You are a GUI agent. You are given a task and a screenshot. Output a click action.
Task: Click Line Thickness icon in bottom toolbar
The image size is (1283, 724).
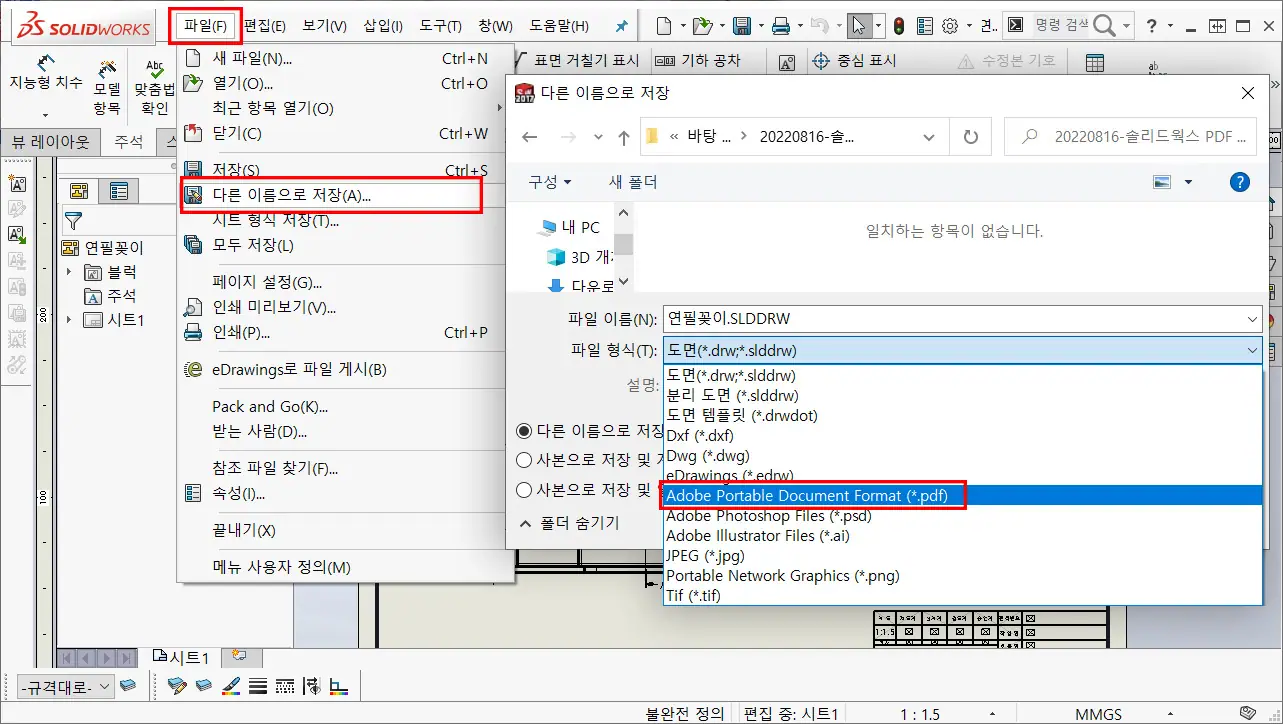[258, 686]
